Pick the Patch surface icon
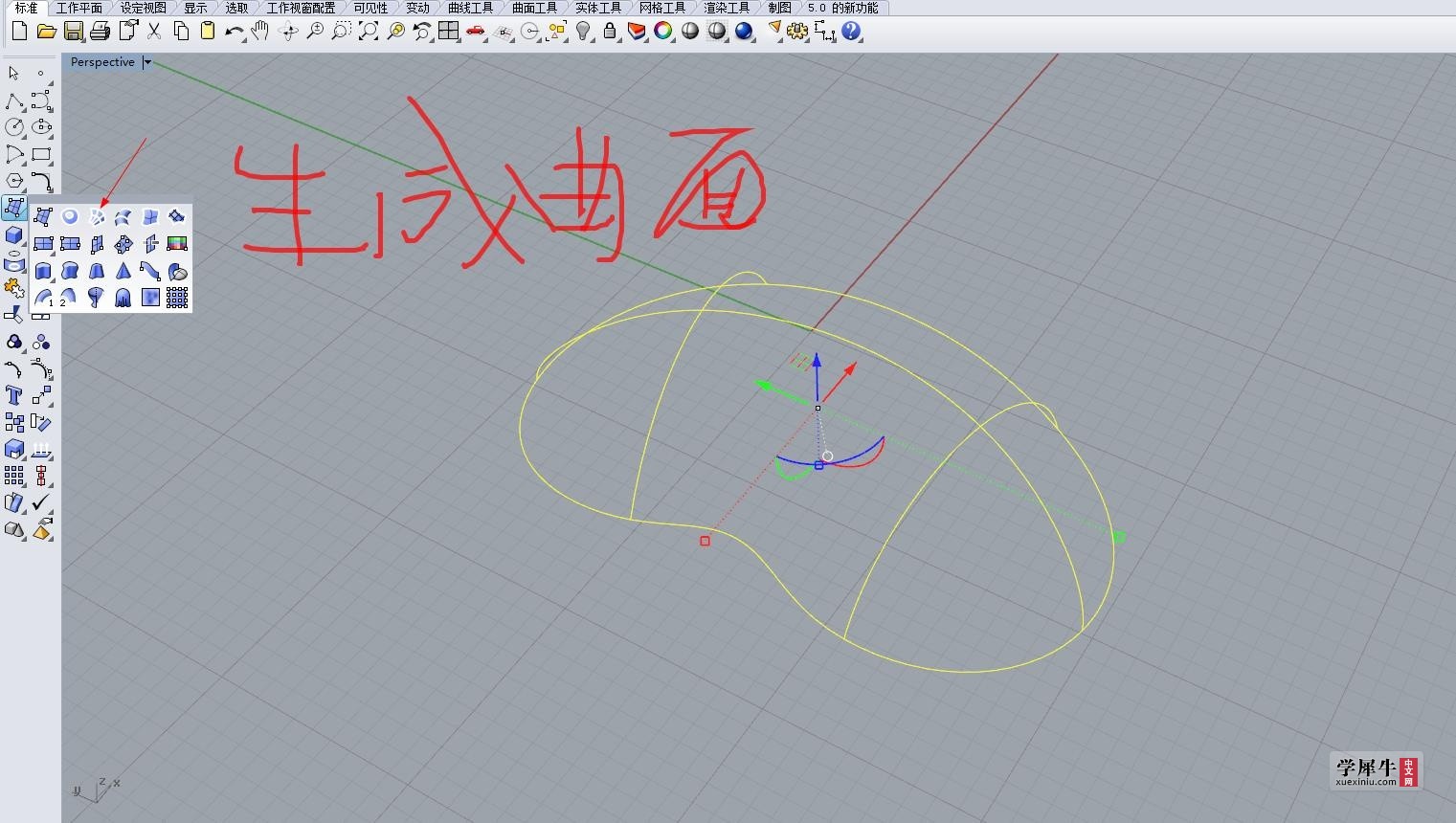 click(x=177, y=217)
